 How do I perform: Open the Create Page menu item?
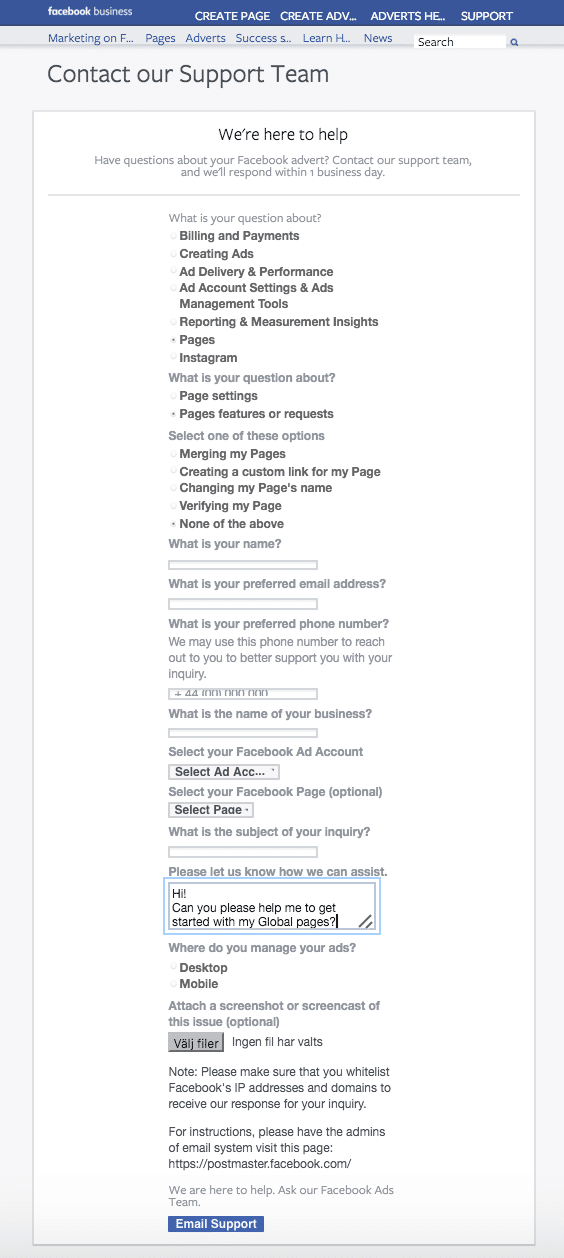click(233, 16)
